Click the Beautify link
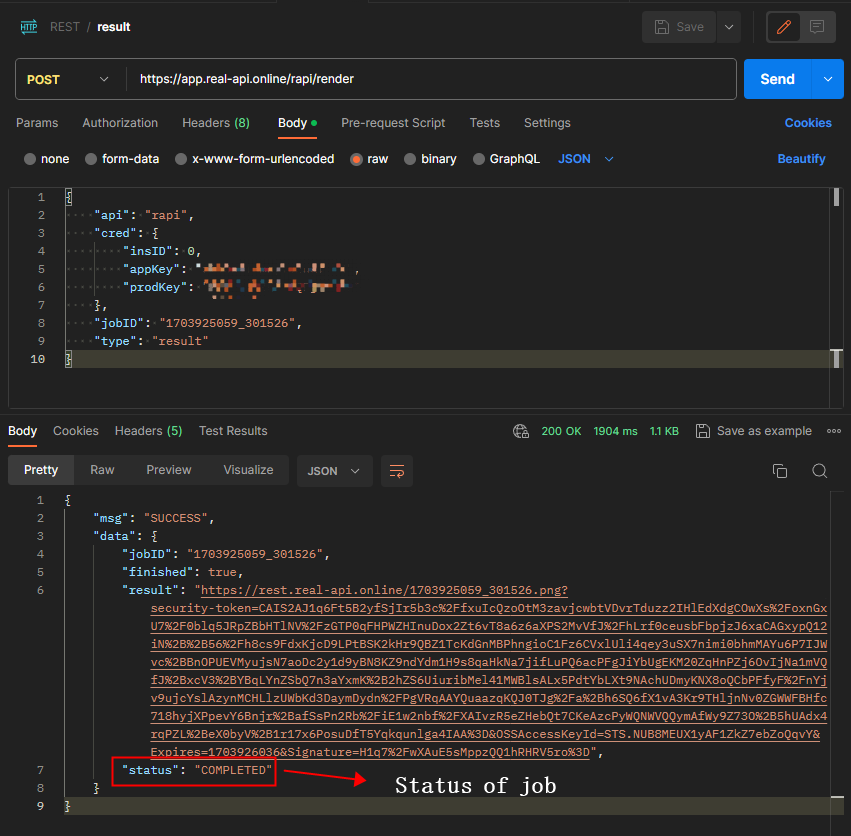Screen dimensions: 851x836 click(801, 159)
